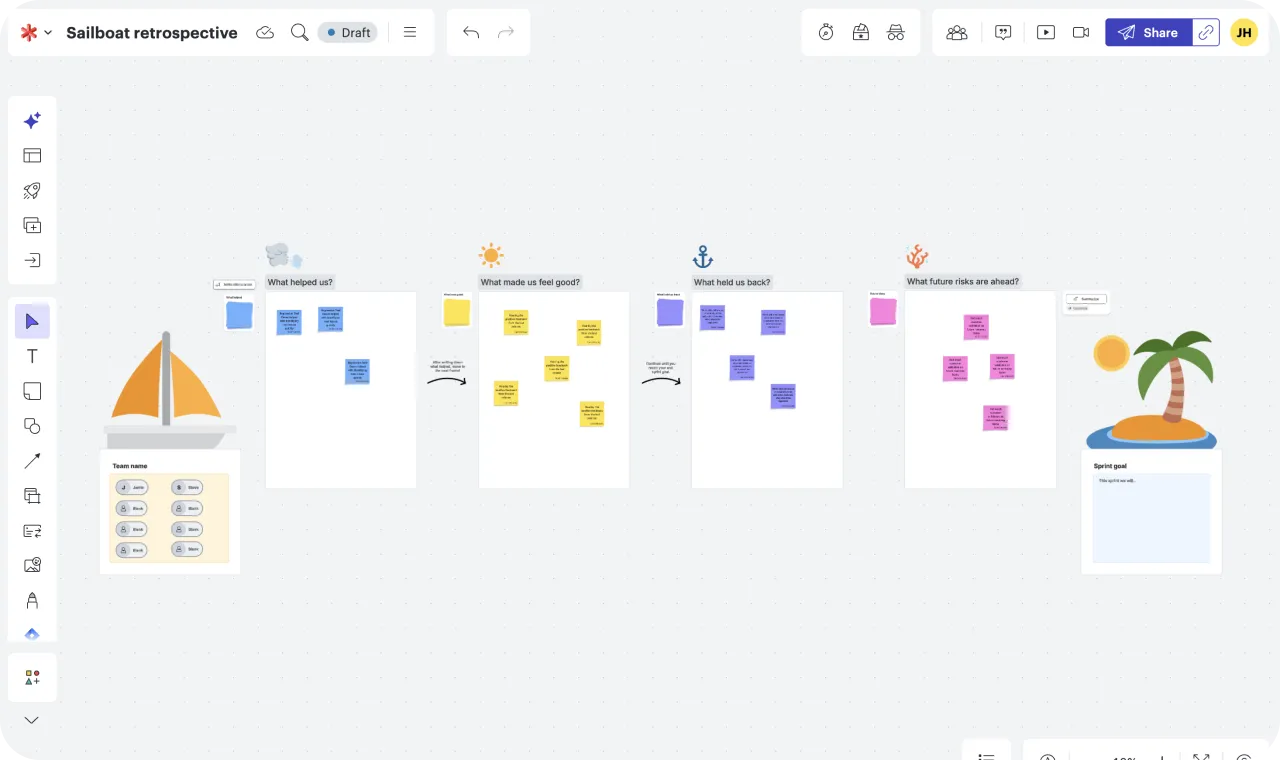Click the undo arrow
This screenshot has height=760, width=1280.
(x=471, y=32)
